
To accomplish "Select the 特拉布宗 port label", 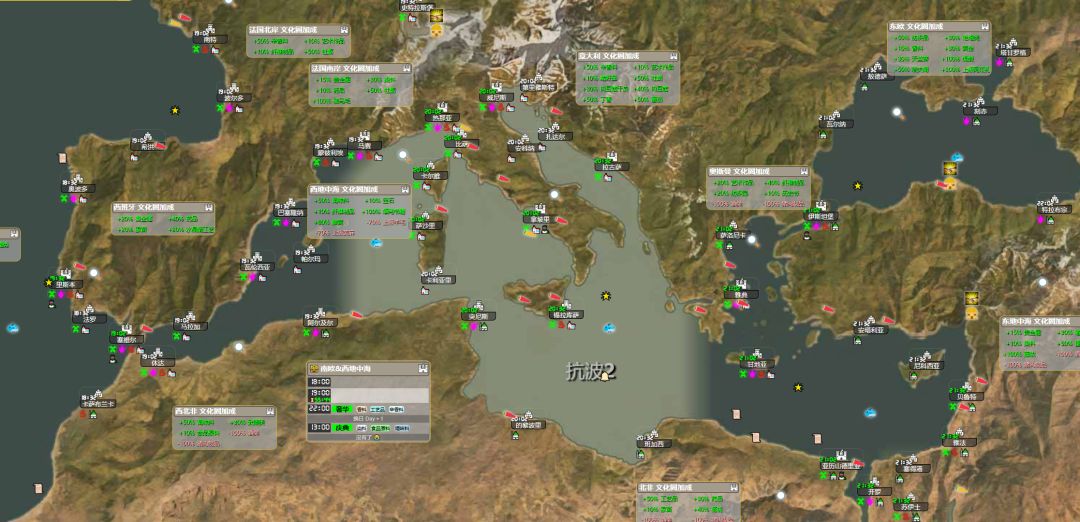I will pos(1054,209).
